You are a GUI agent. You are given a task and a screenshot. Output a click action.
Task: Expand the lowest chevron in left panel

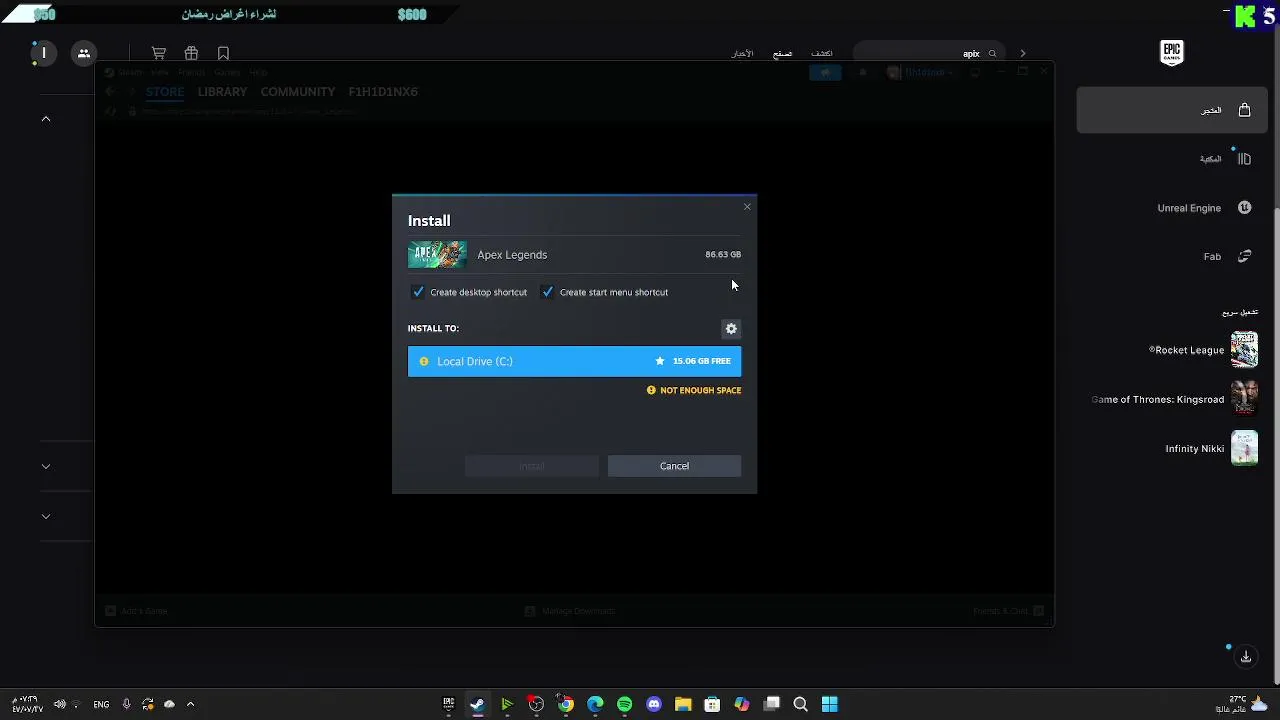(46, 516)
